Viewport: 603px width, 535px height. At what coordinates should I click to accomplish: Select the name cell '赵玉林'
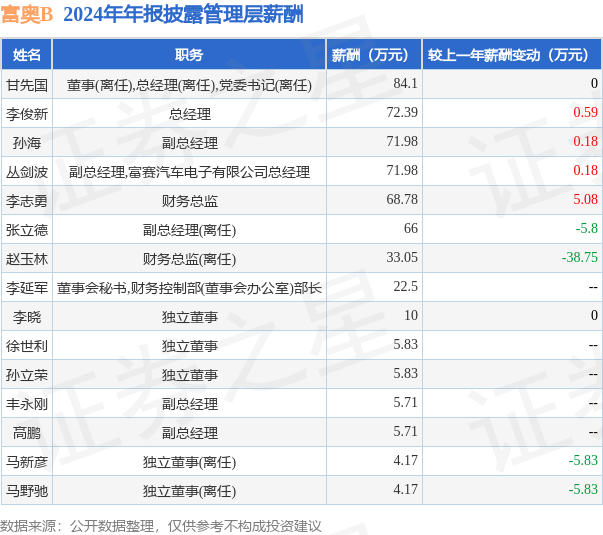click(27, 258)
